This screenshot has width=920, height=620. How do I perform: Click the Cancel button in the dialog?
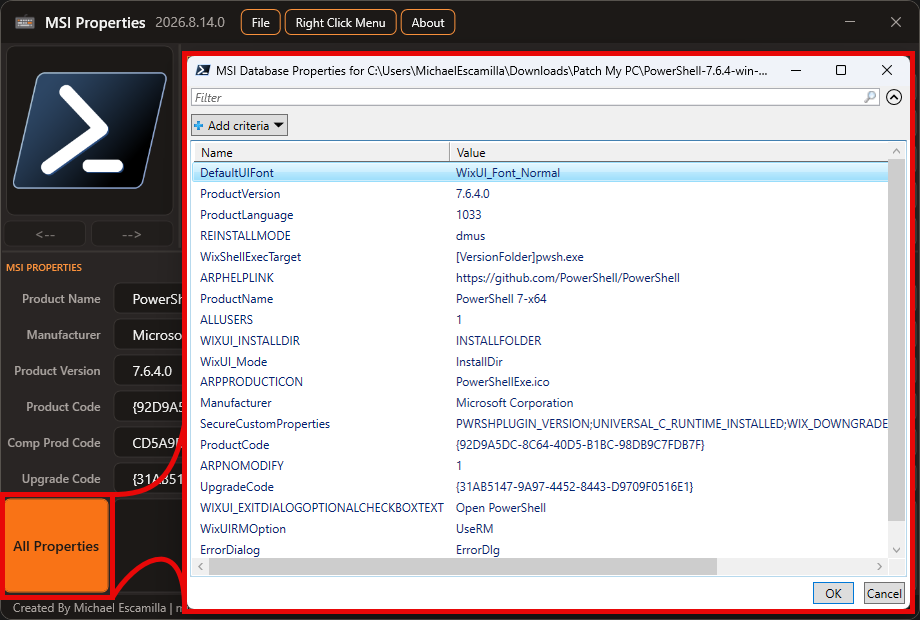[884, 593]
